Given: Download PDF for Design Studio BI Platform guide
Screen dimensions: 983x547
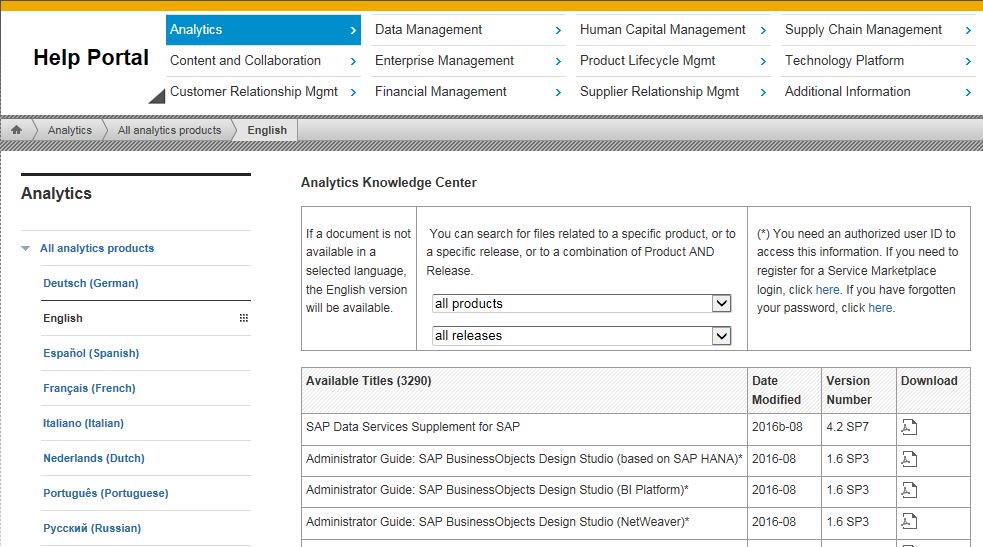Looking at the screenshot, I should click(x=909, y=490).
